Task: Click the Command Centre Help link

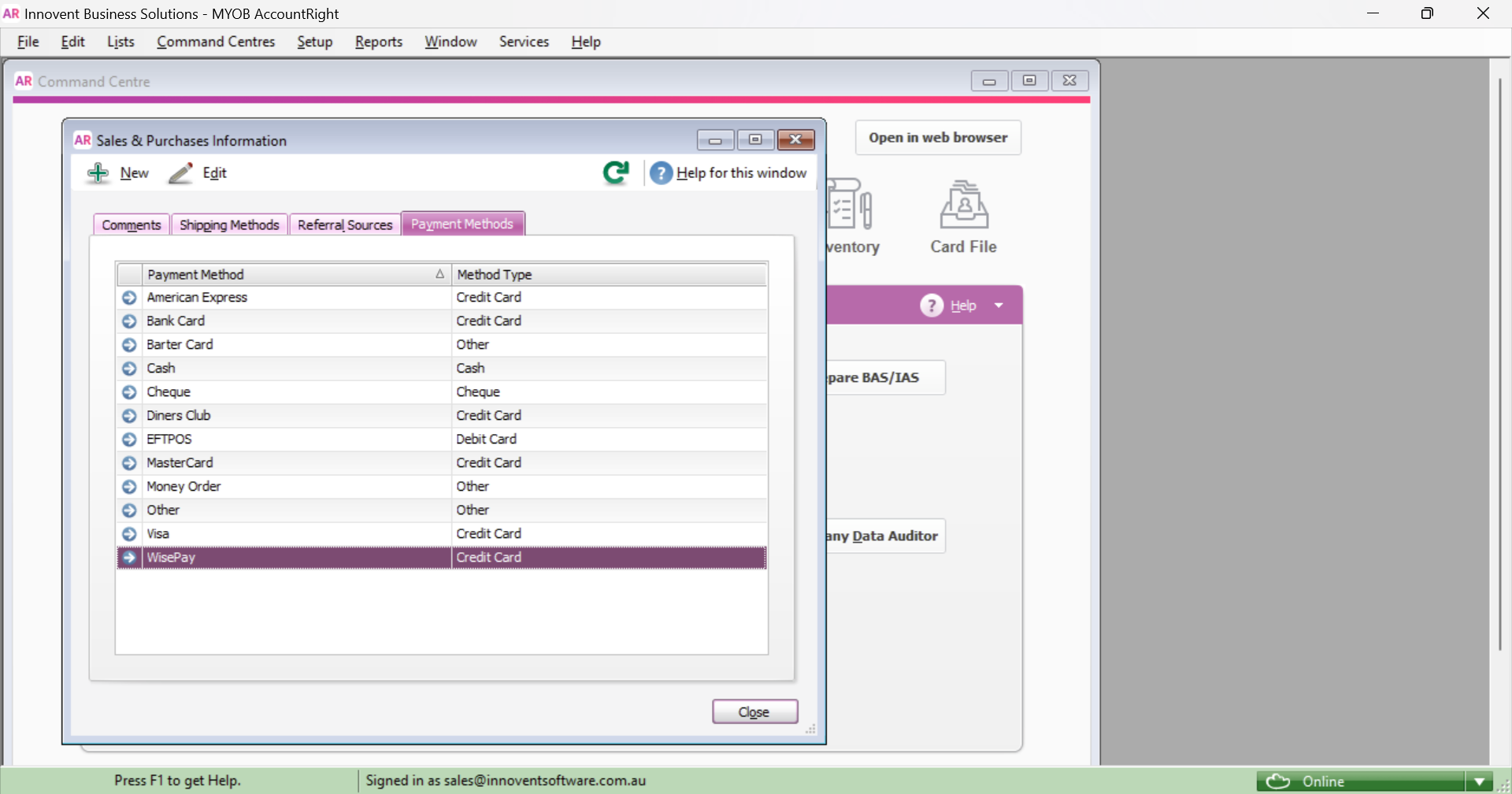Action: pyautogui.click(x=963, y=306)
